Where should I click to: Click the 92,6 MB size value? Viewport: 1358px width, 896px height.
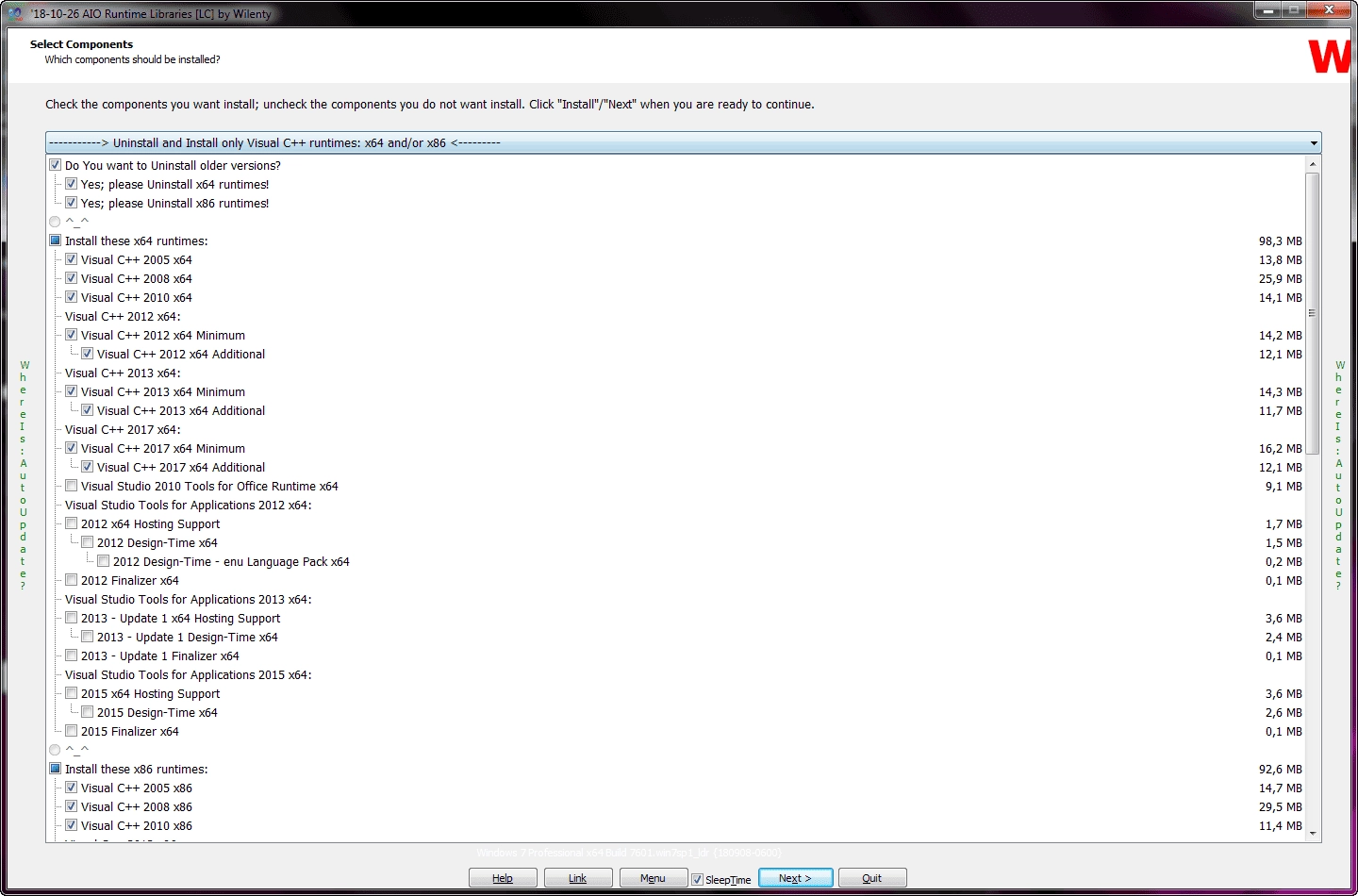1281,769
